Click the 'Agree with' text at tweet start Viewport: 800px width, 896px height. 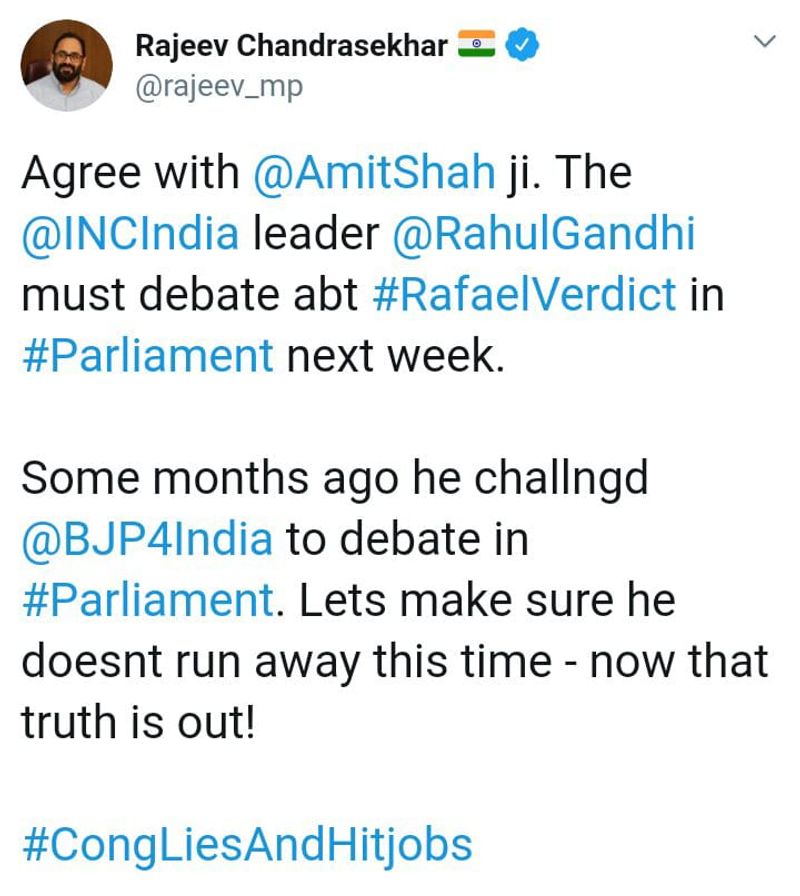132,174
